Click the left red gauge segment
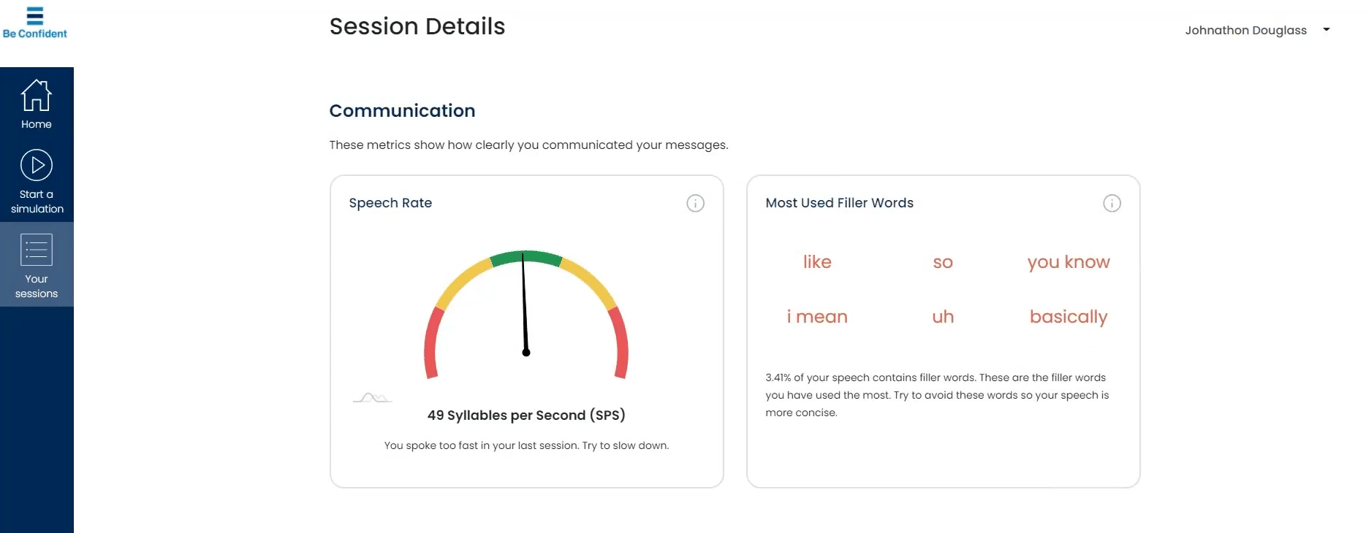 [432, 343]
